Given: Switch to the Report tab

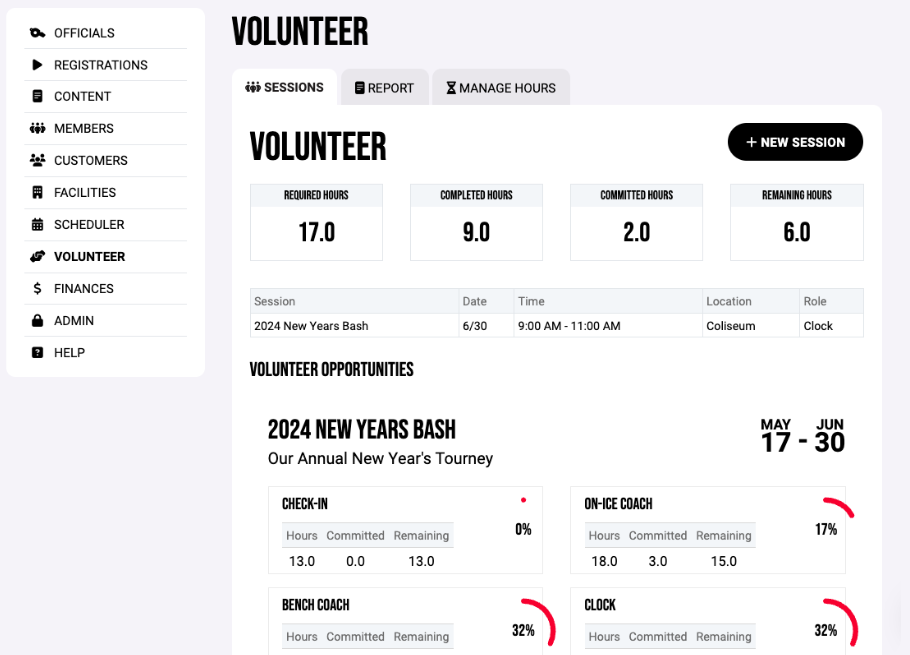Looking at the screenshot, I should pyautogui.click(x=384, y=88).
